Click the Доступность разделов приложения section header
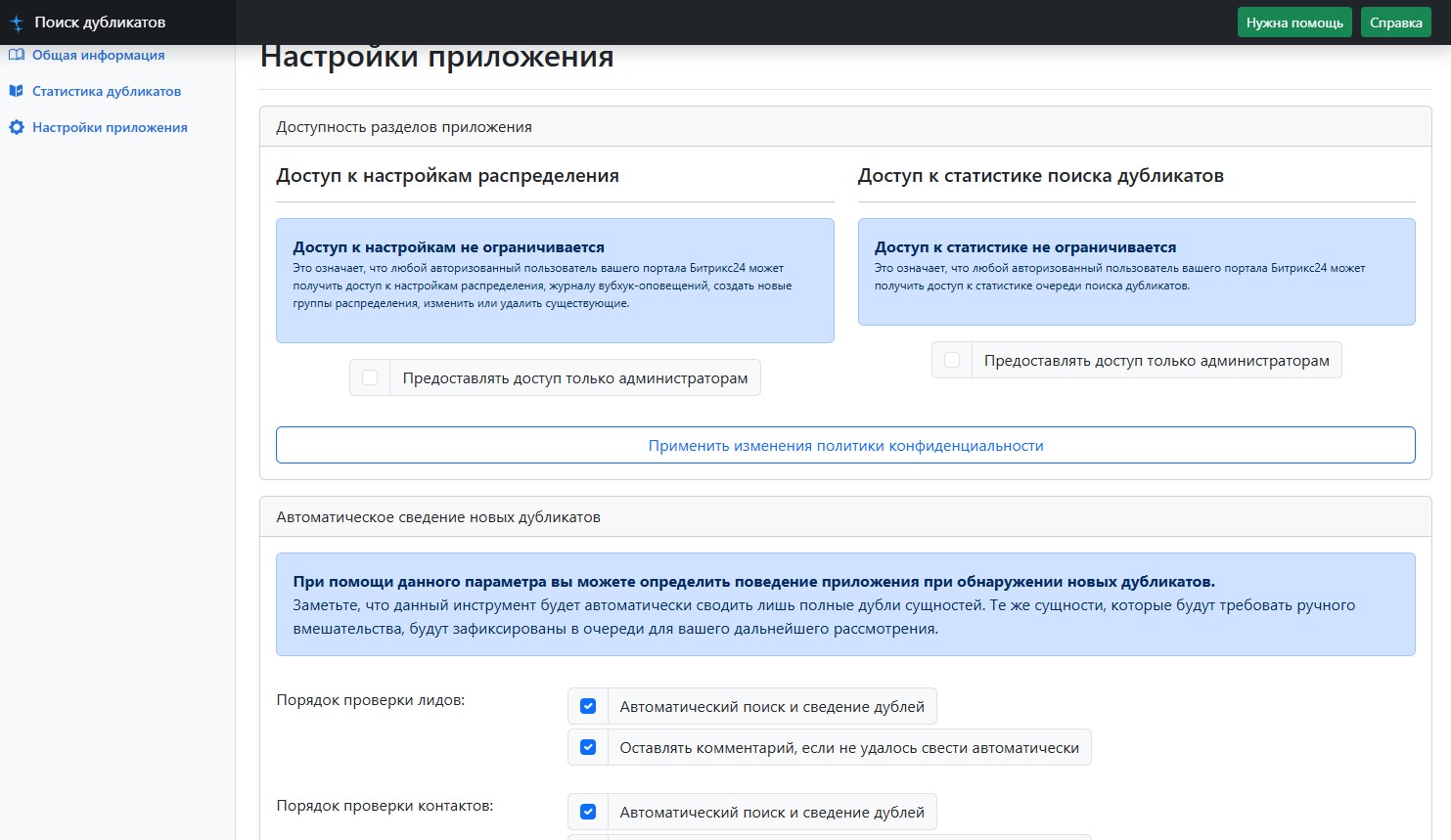The height and width of the screenshot is (840, 1451). 404,127
